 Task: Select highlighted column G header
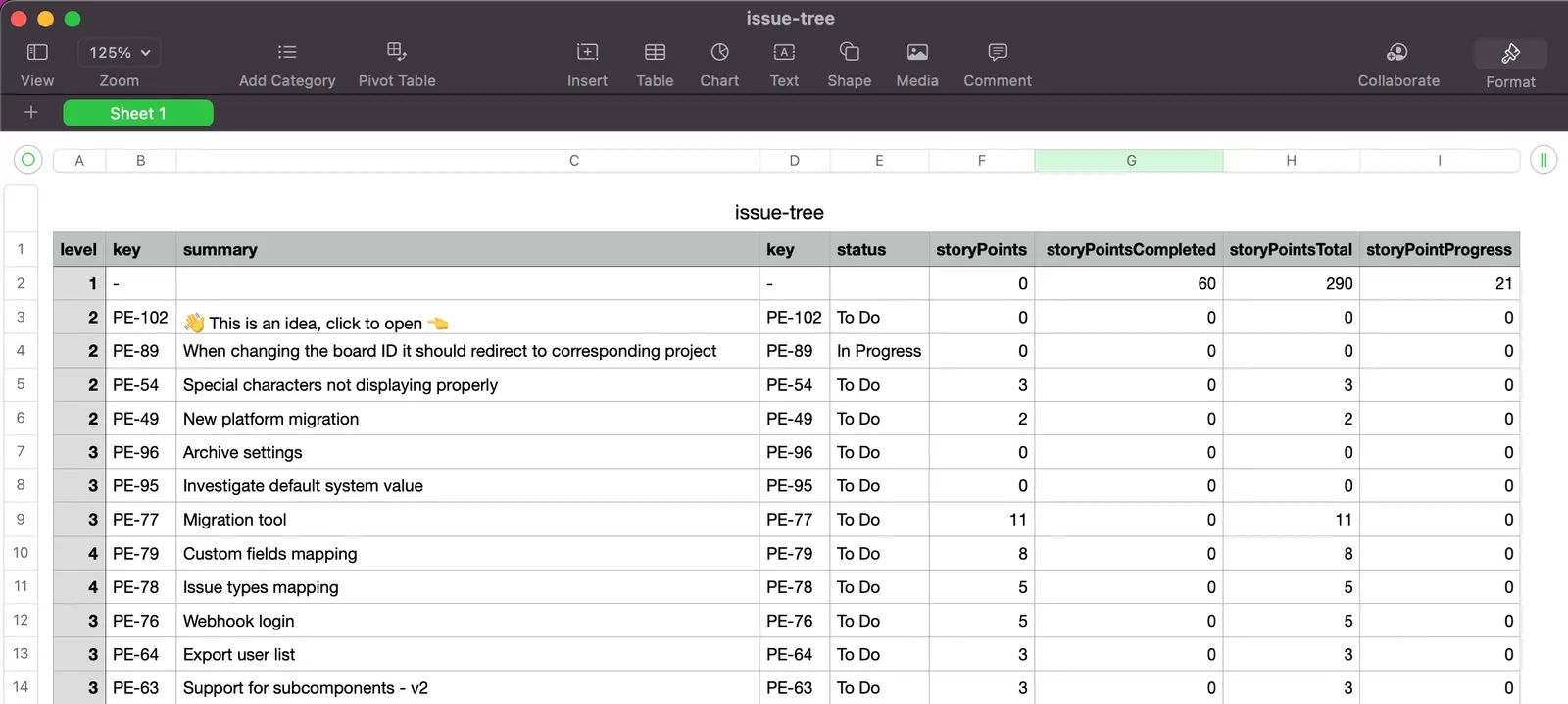[x=1131, y=161]
